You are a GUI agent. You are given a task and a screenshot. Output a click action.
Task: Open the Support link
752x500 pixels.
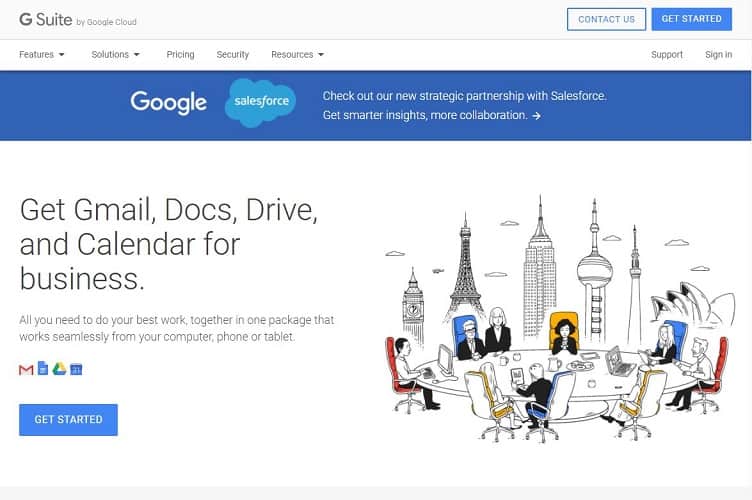click(x=667, y=55)
